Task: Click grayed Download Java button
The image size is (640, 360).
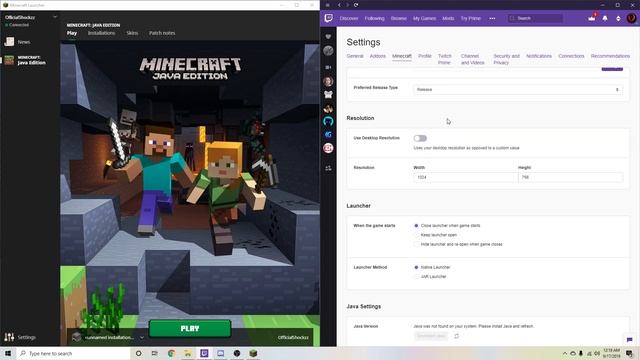Action: tap(431, 336)
